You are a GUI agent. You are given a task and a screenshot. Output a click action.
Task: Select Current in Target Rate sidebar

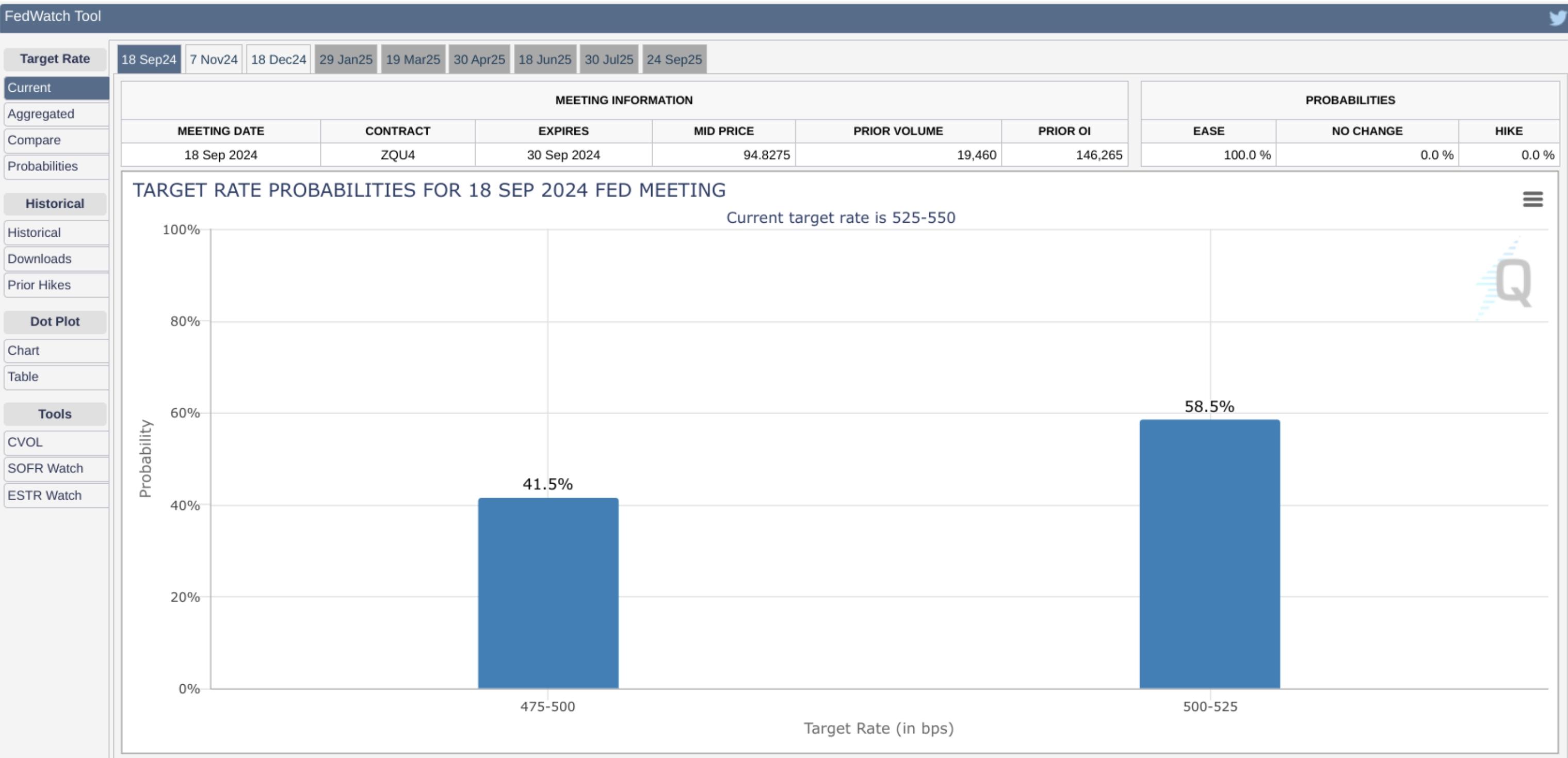pos(57,88)
